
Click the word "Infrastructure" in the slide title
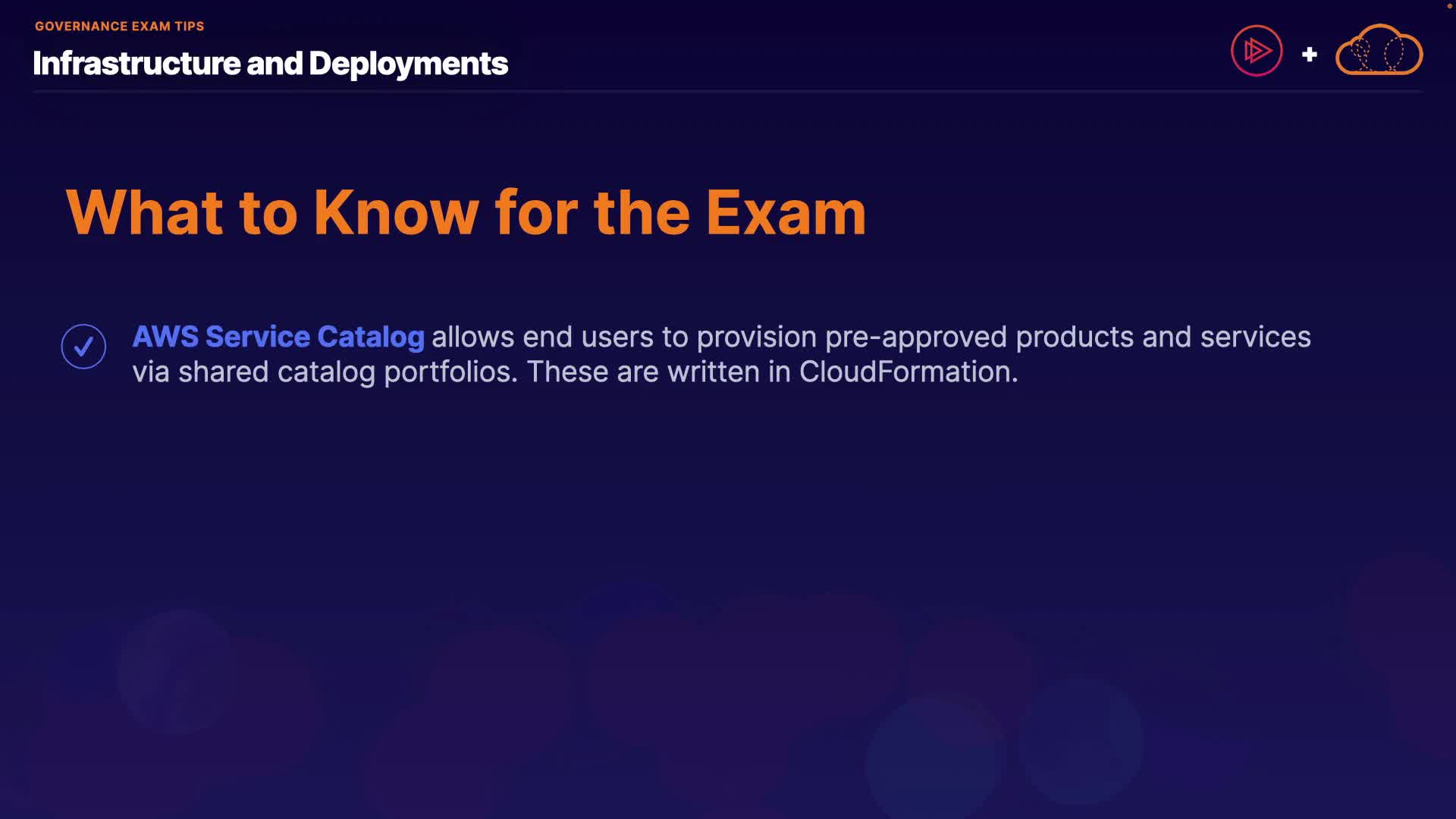136,64
